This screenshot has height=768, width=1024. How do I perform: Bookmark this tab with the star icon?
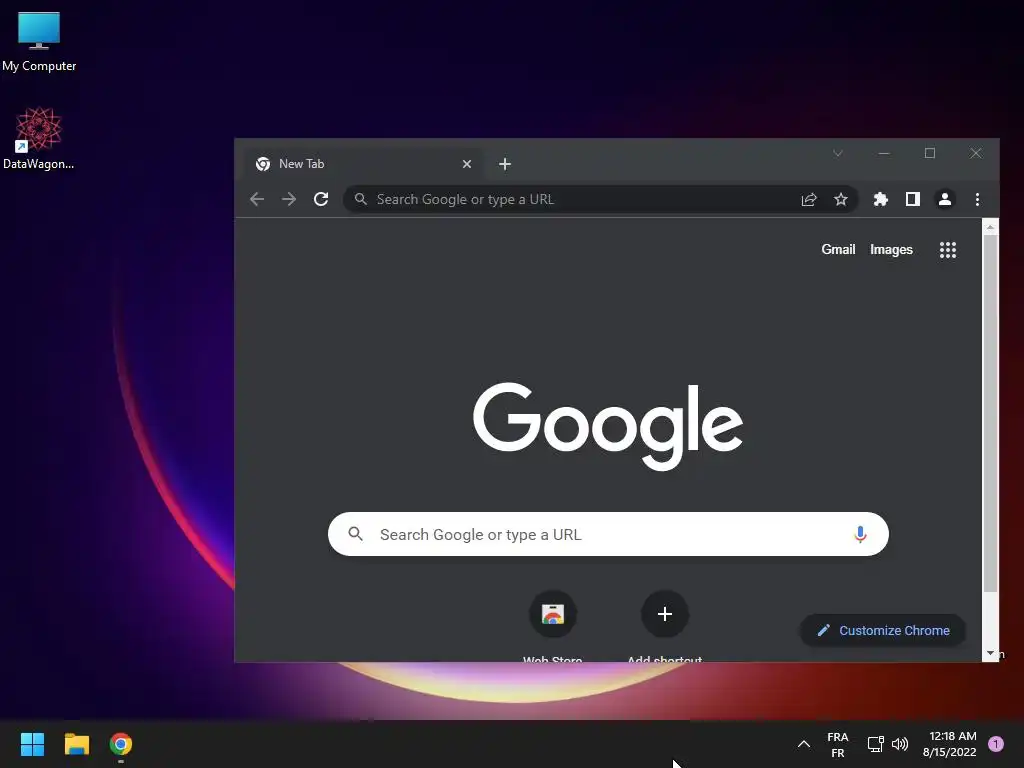pyautogui.click(x=840, y=199)
